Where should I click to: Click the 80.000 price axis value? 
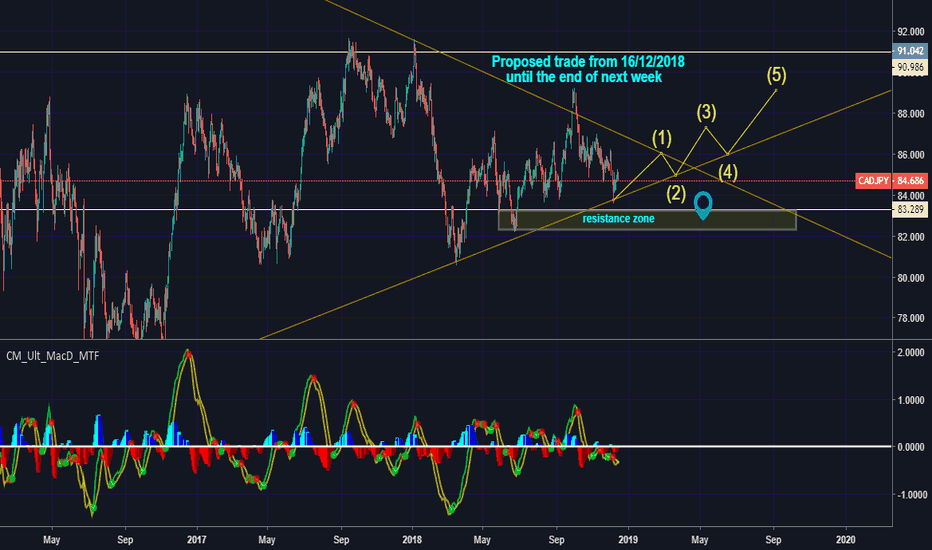[911, 278]
